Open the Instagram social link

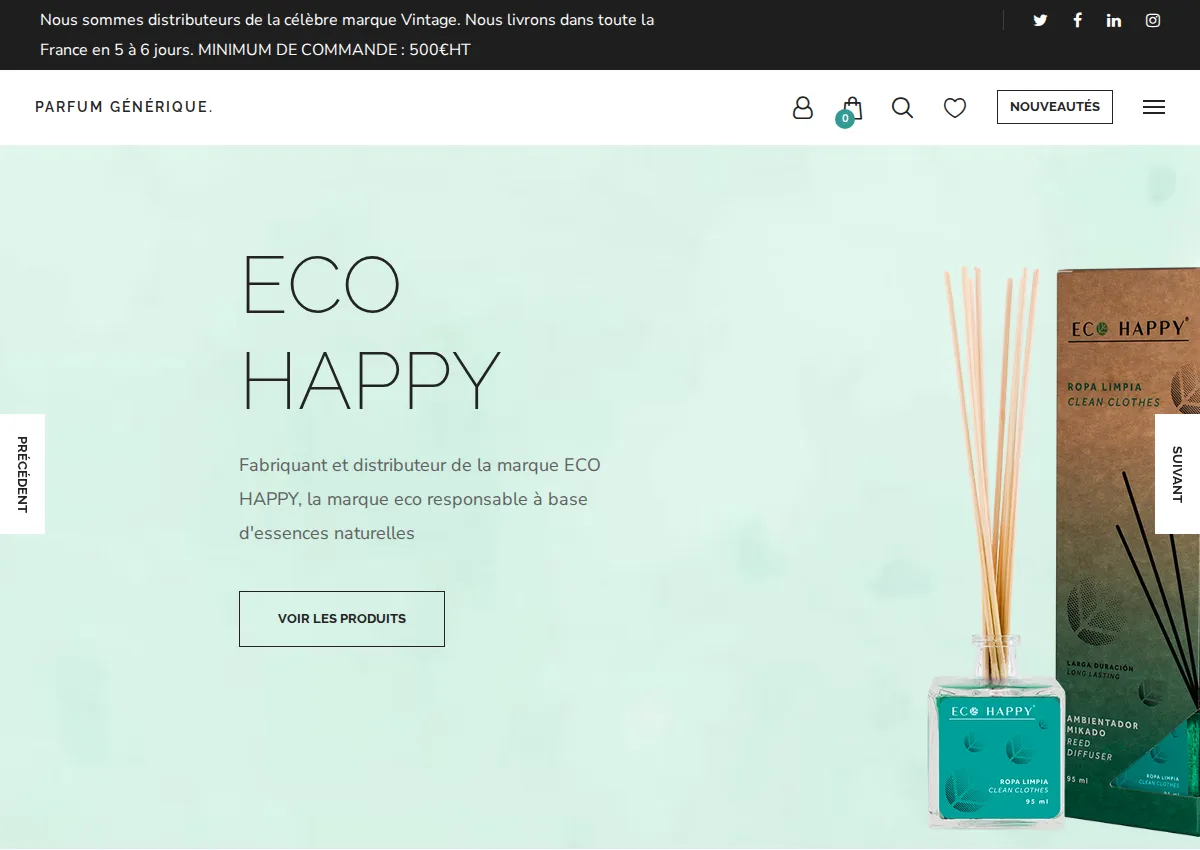point(1153,20)
